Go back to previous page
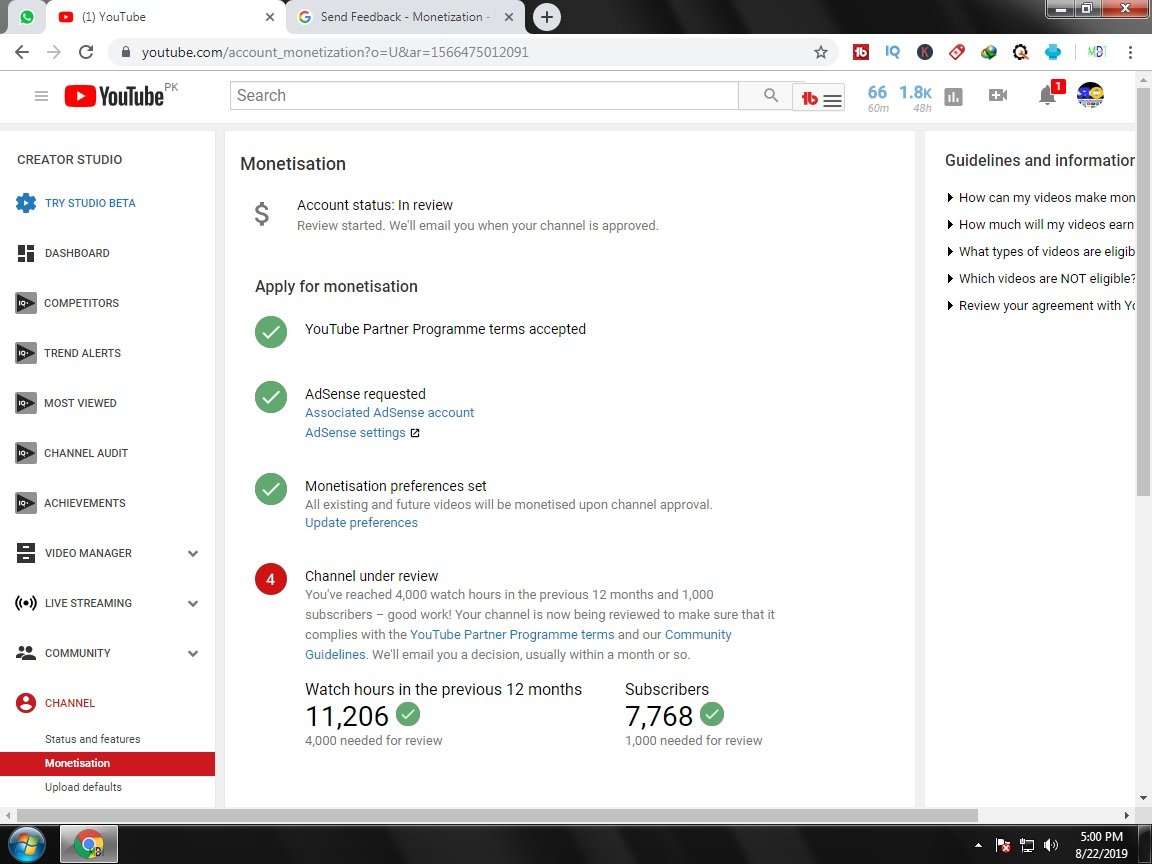Image resolution: width=1152 pixels, height=864 pixels. pos(22,52)
